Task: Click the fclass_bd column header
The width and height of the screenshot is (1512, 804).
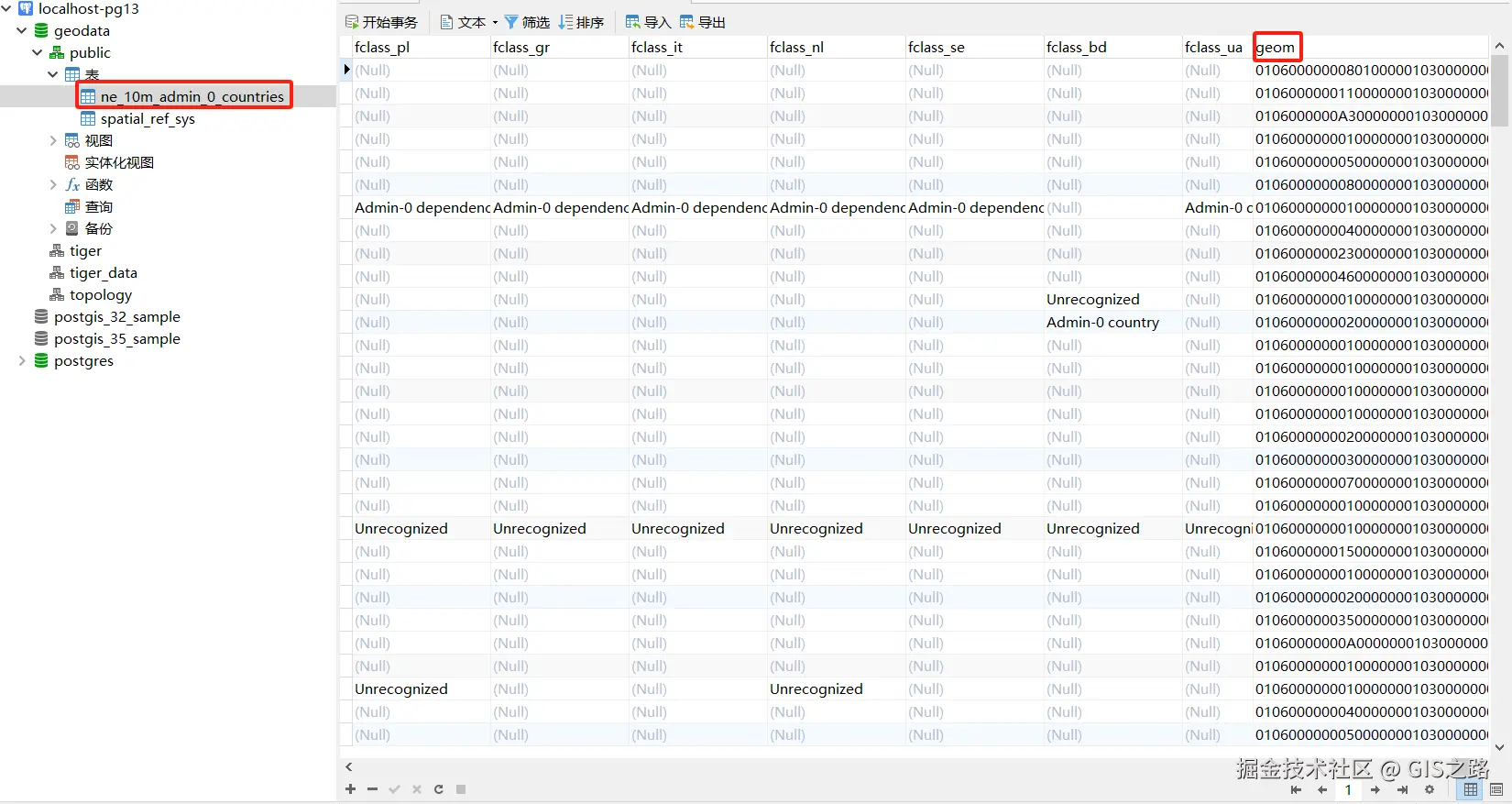Action: point(1112,47)
